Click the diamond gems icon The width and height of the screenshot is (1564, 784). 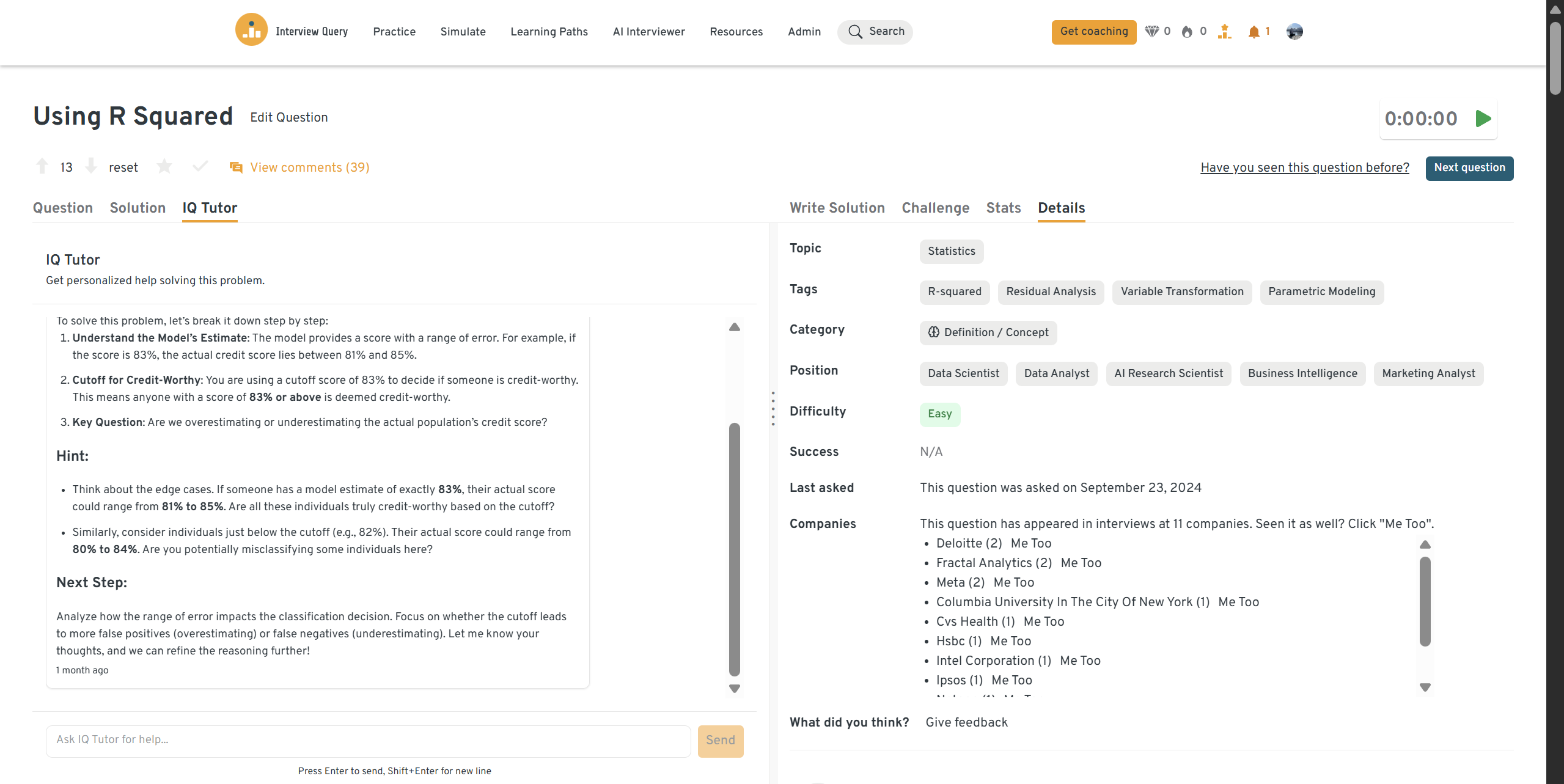tap(1151, 32)
